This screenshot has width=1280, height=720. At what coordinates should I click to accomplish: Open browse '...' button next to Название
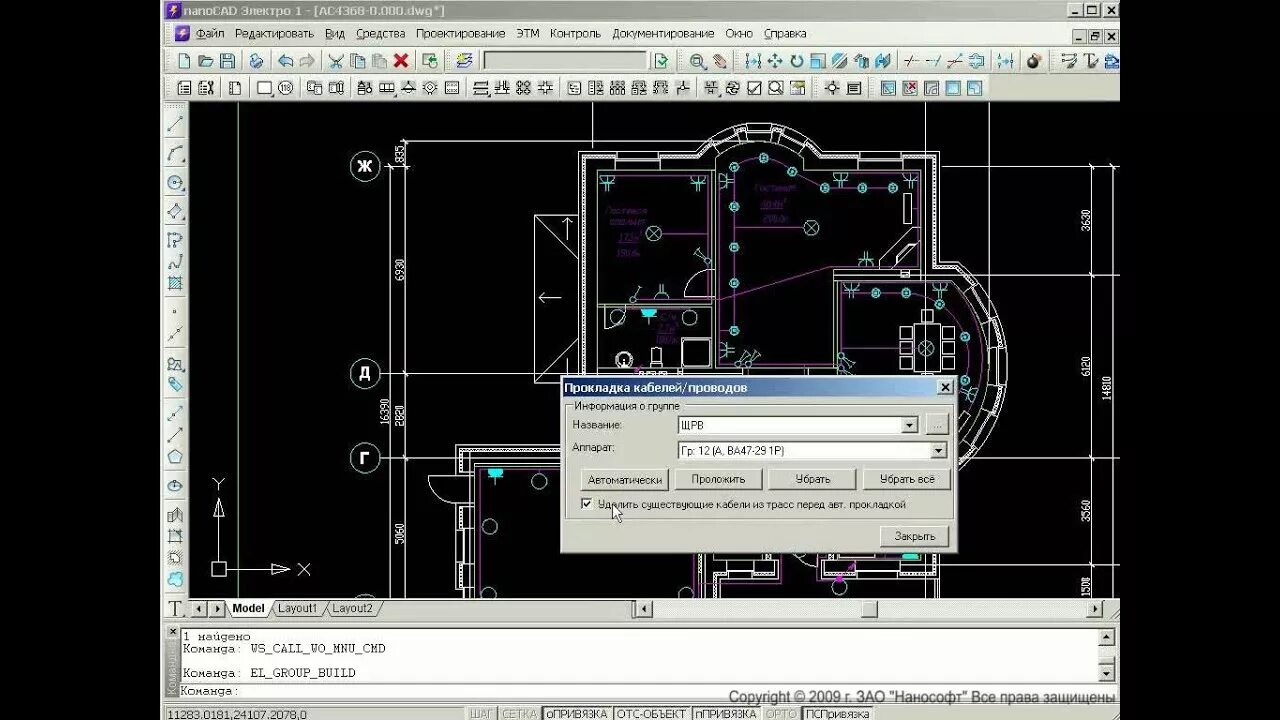[936, 425]
